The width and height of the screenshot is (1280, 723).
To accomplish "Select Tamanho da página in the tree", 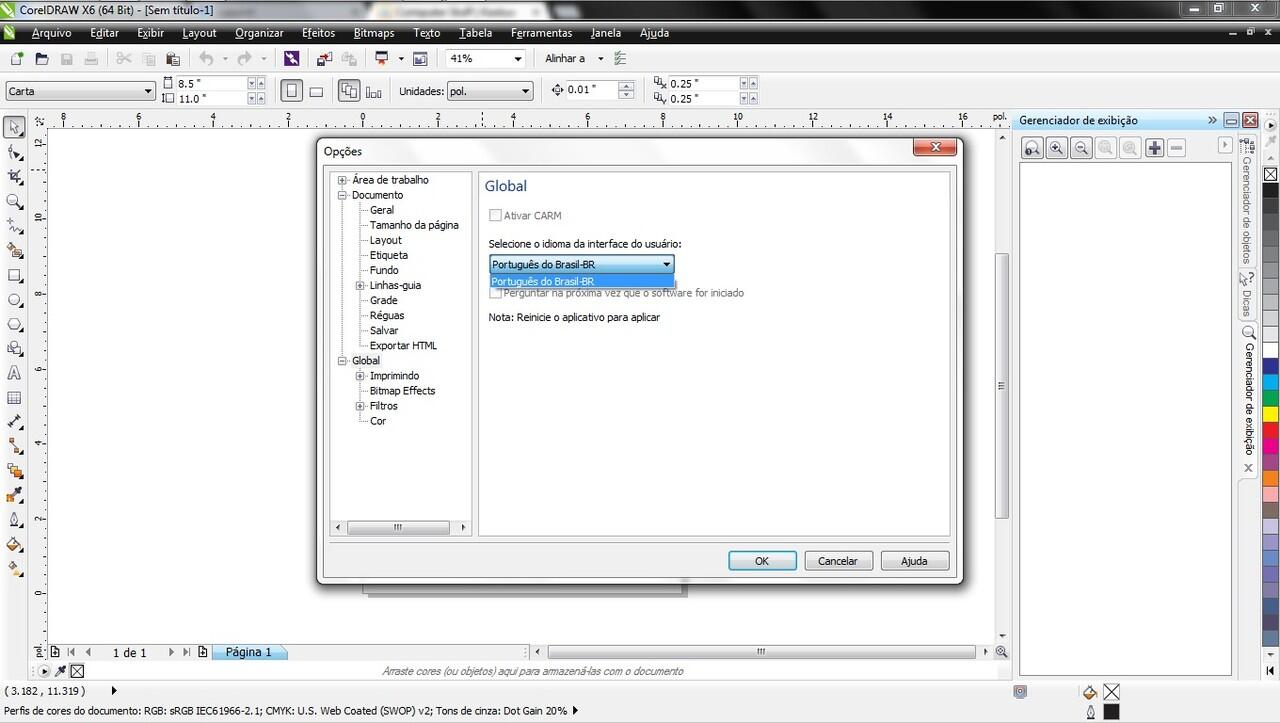I will pyautogui.click(x=414, y=225).
